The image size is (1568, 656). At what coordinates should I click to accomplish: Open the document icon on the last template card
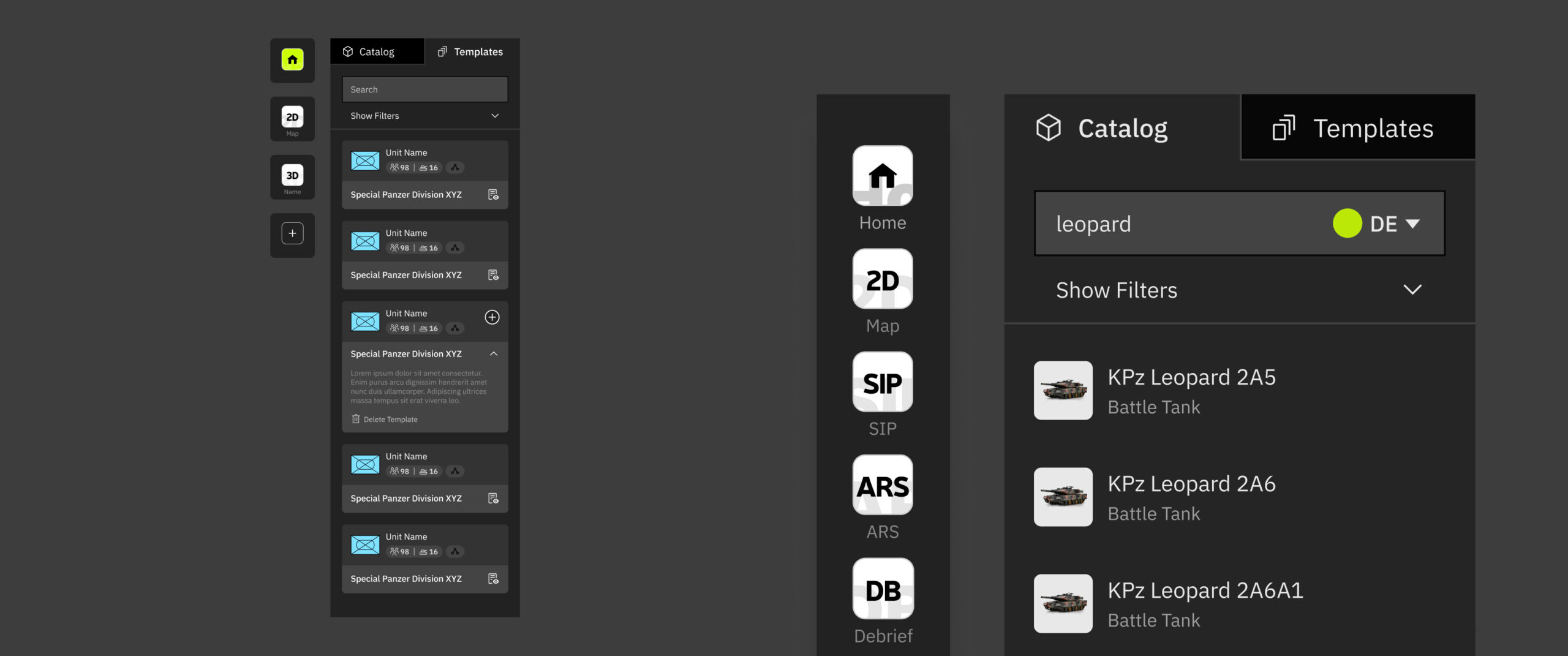point(493,579)
